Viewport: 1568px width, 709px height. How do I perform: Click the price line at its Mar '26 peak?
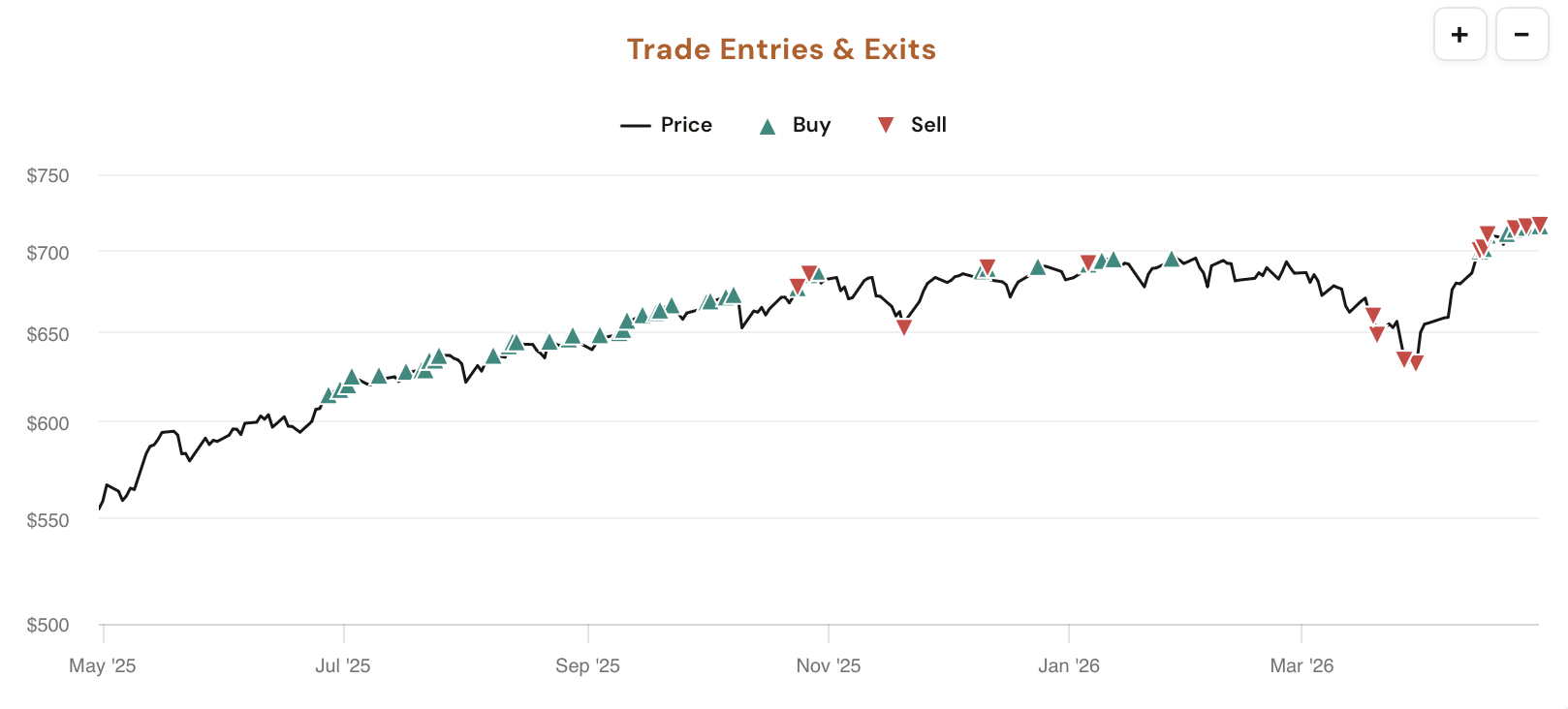point(1286,262)
